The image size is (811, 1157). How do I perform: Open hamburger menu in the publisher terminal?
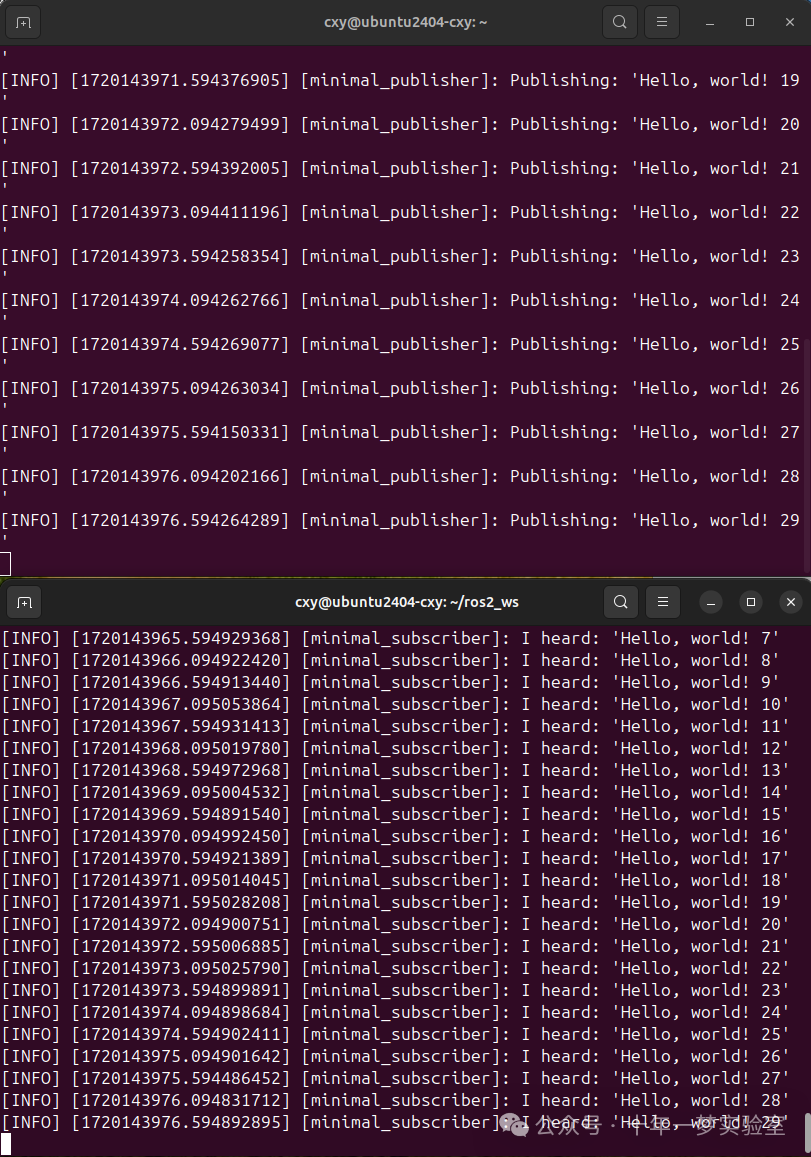point(662,22)
